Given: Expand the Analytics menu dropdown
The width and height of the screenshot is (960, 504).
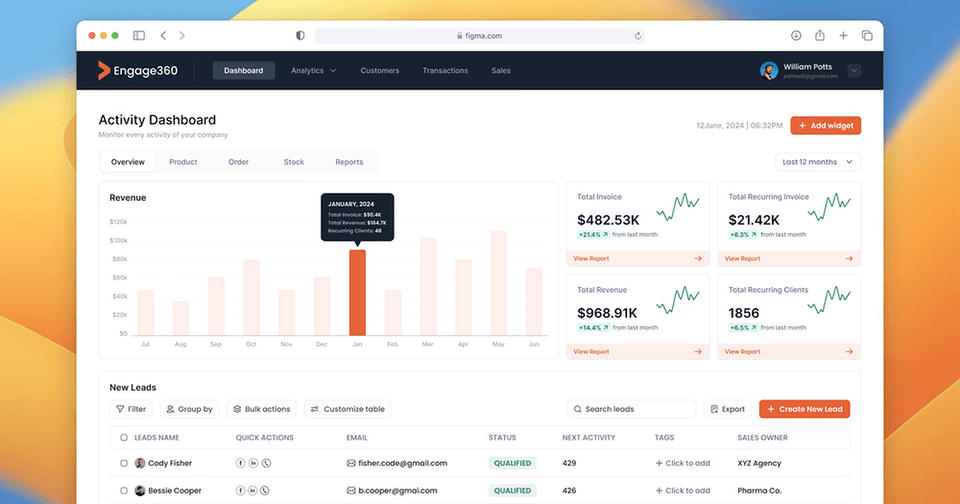Looking at the screenshot, I should (313, 70).
